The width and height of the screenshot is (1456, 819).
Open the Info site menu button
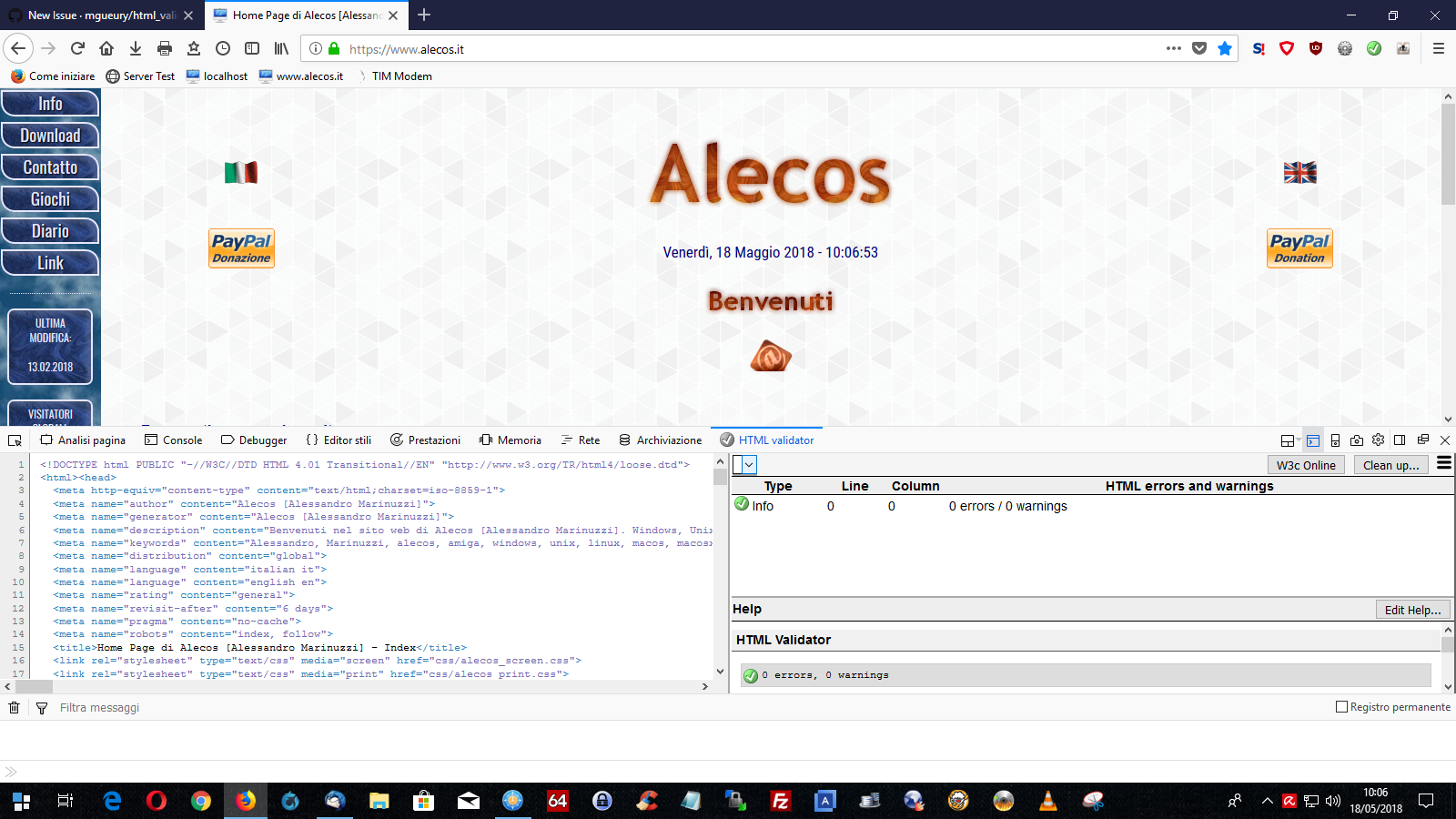coord(50,104)
